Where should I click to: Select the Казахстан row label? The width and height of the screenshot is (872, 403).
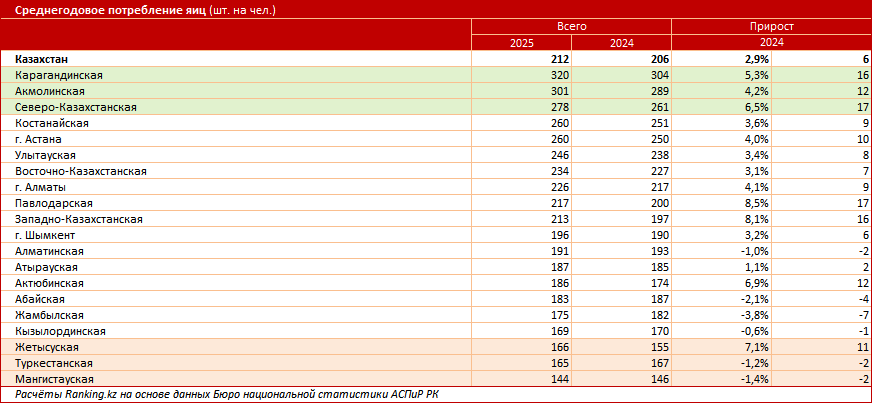click(42, 59)
